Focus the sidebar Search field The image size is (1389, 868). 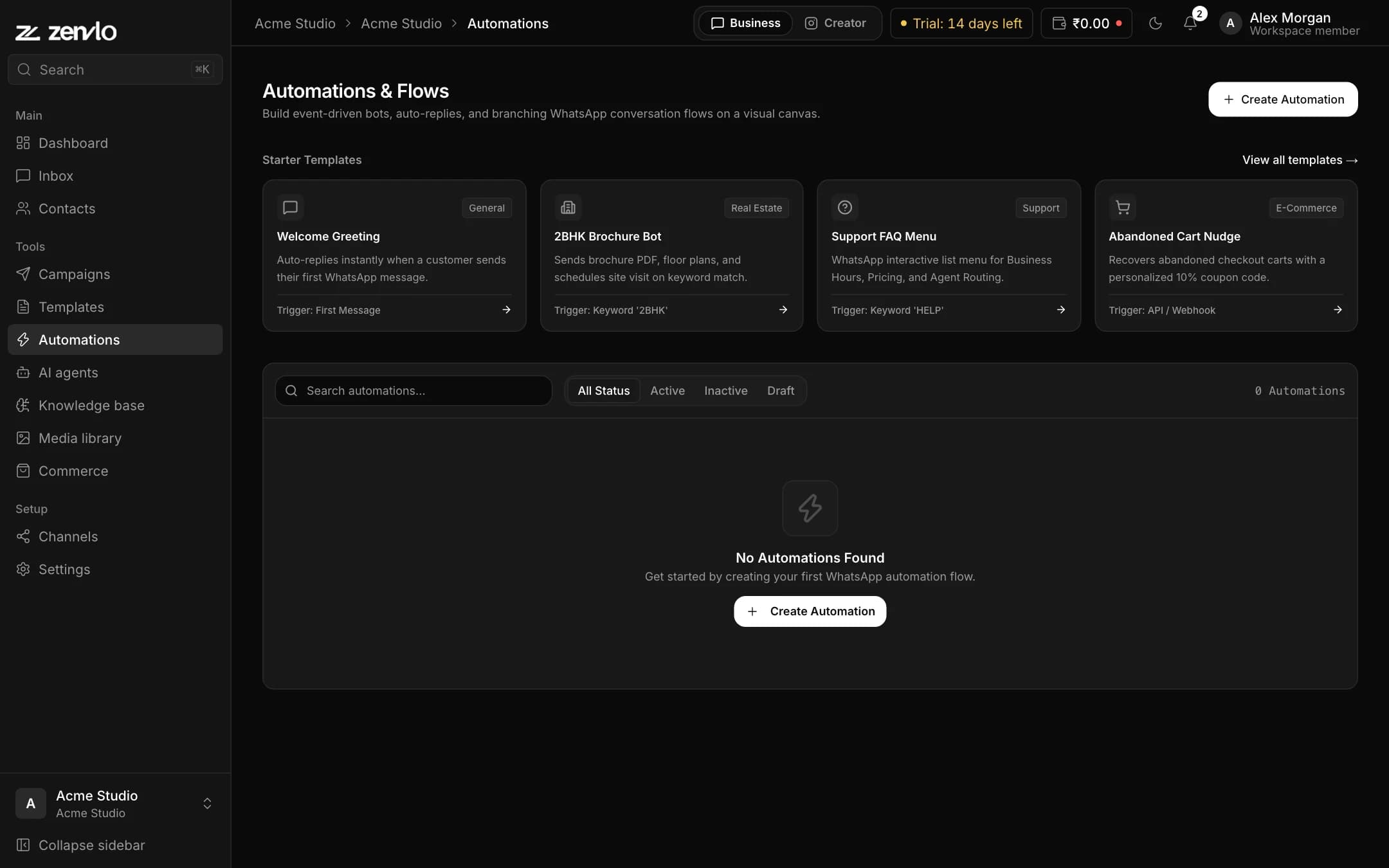click(115, 69)
